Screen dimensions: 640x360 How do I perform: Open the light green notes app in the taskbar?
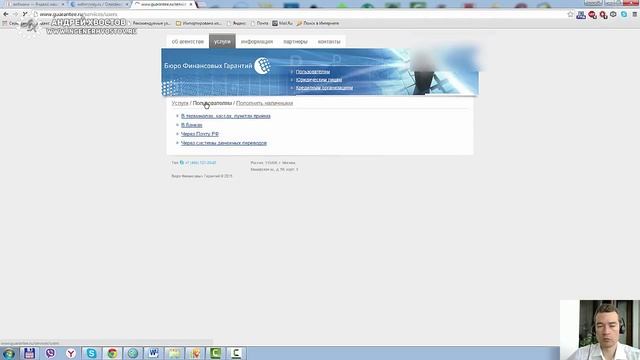point(174,353)
